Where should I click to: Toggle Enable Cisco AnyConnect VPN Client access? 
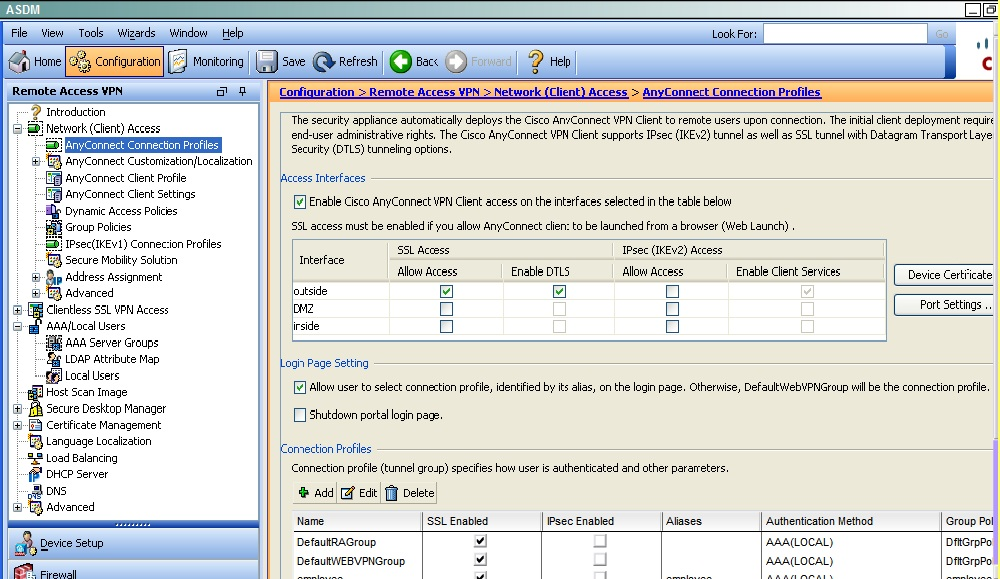(300, 202)
